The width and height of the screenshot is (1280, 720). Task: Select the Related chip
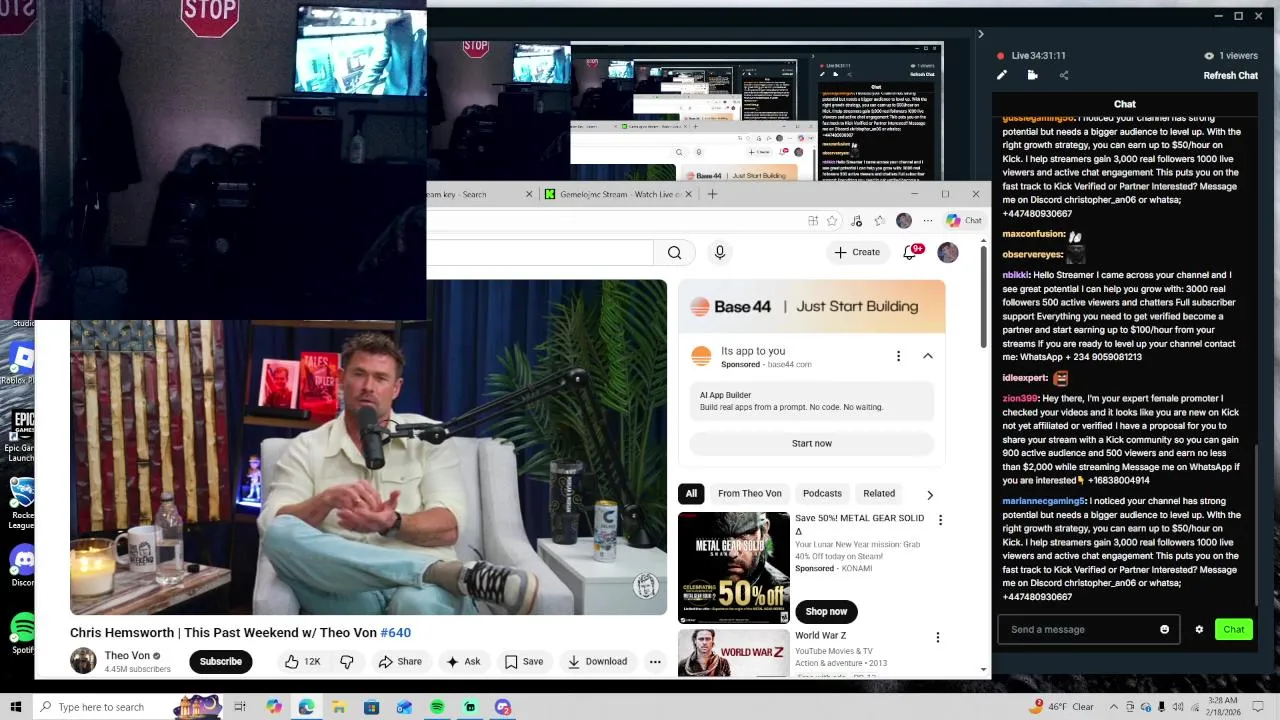[879, 493]
